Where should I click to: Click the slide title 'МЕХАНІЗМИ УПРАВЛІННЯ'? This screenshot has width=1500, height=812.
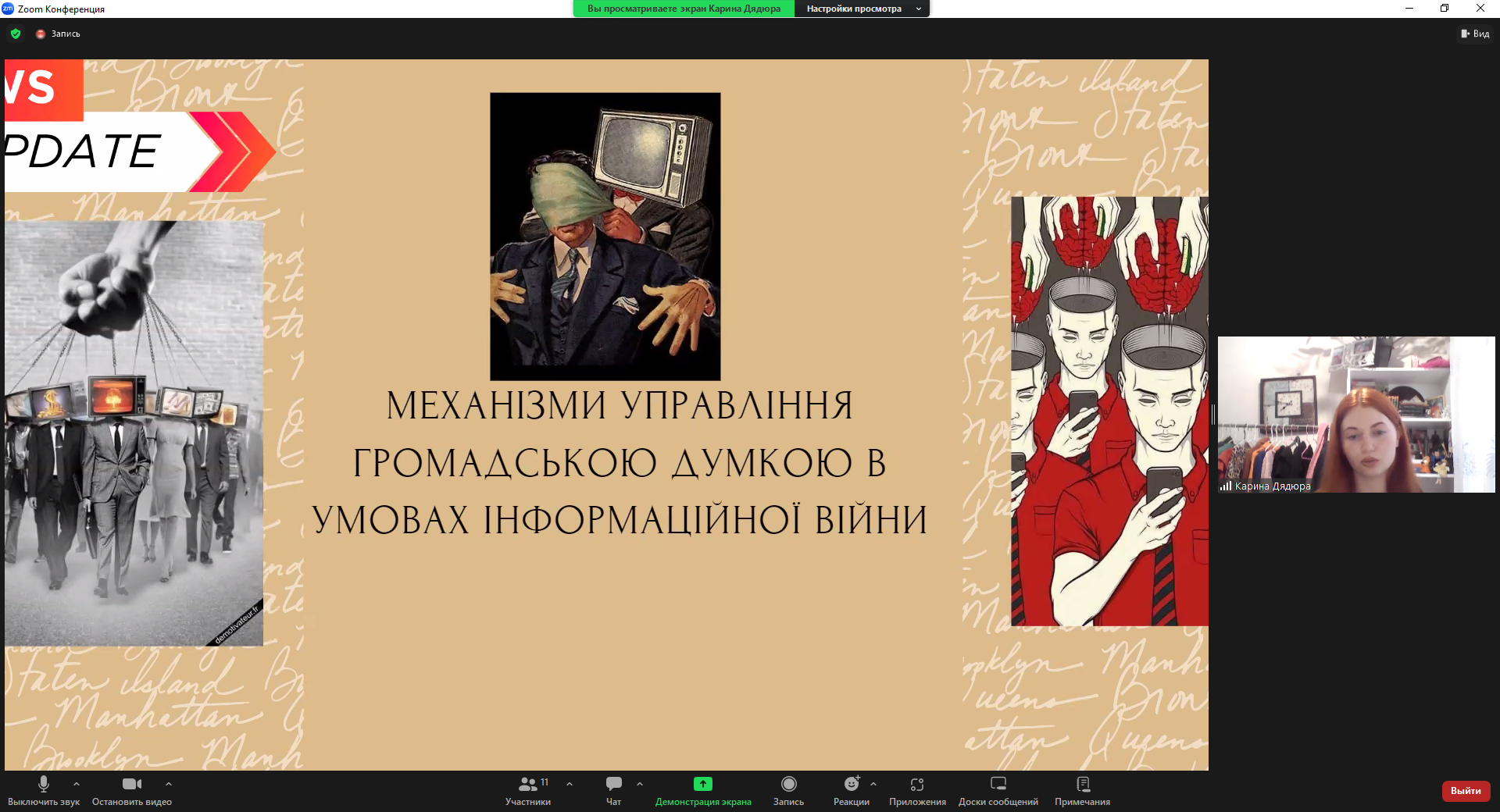(620, 406)
